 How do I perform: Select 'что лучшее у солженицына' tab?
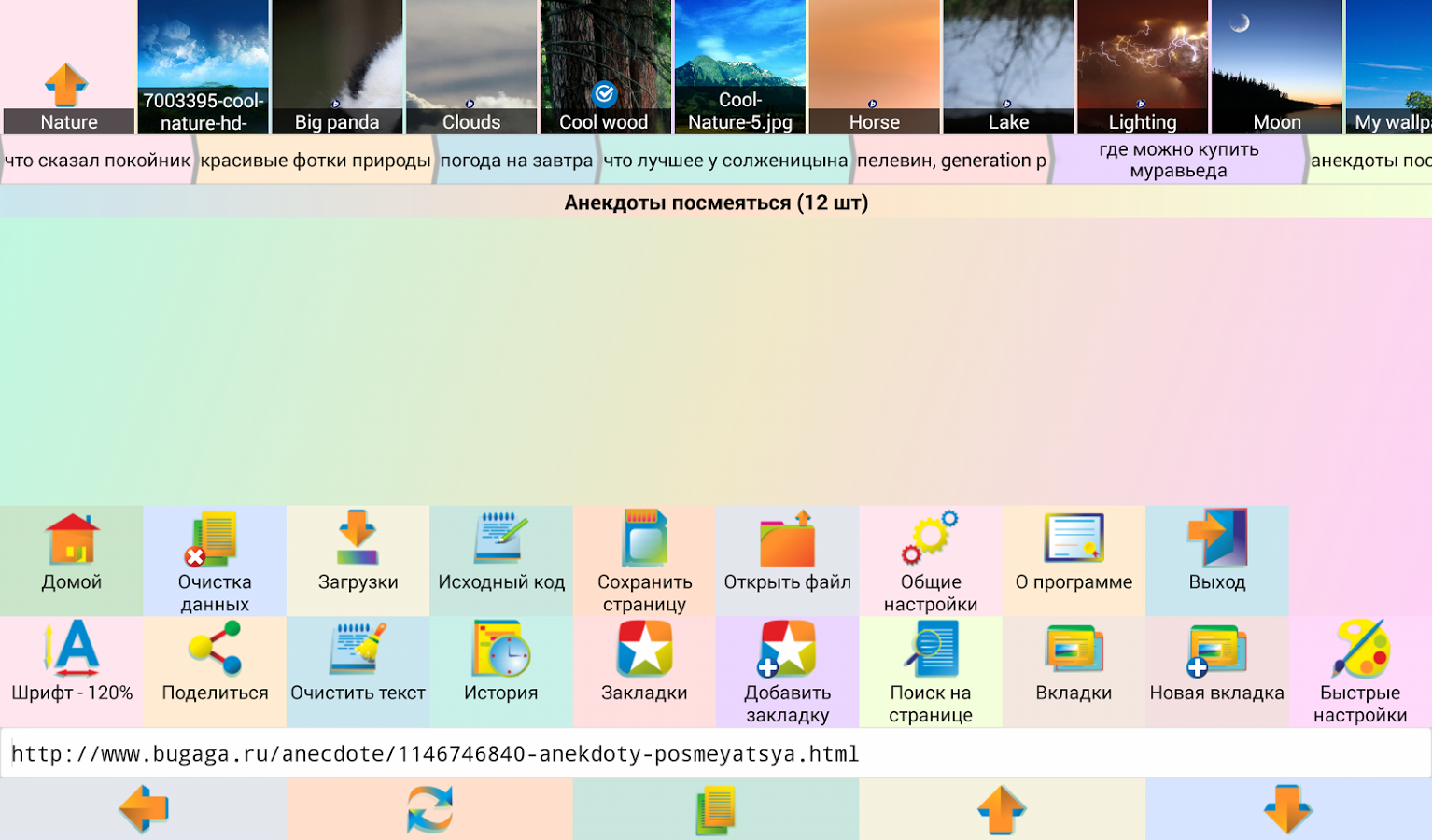pyautogui.click(x=725, y=160)
